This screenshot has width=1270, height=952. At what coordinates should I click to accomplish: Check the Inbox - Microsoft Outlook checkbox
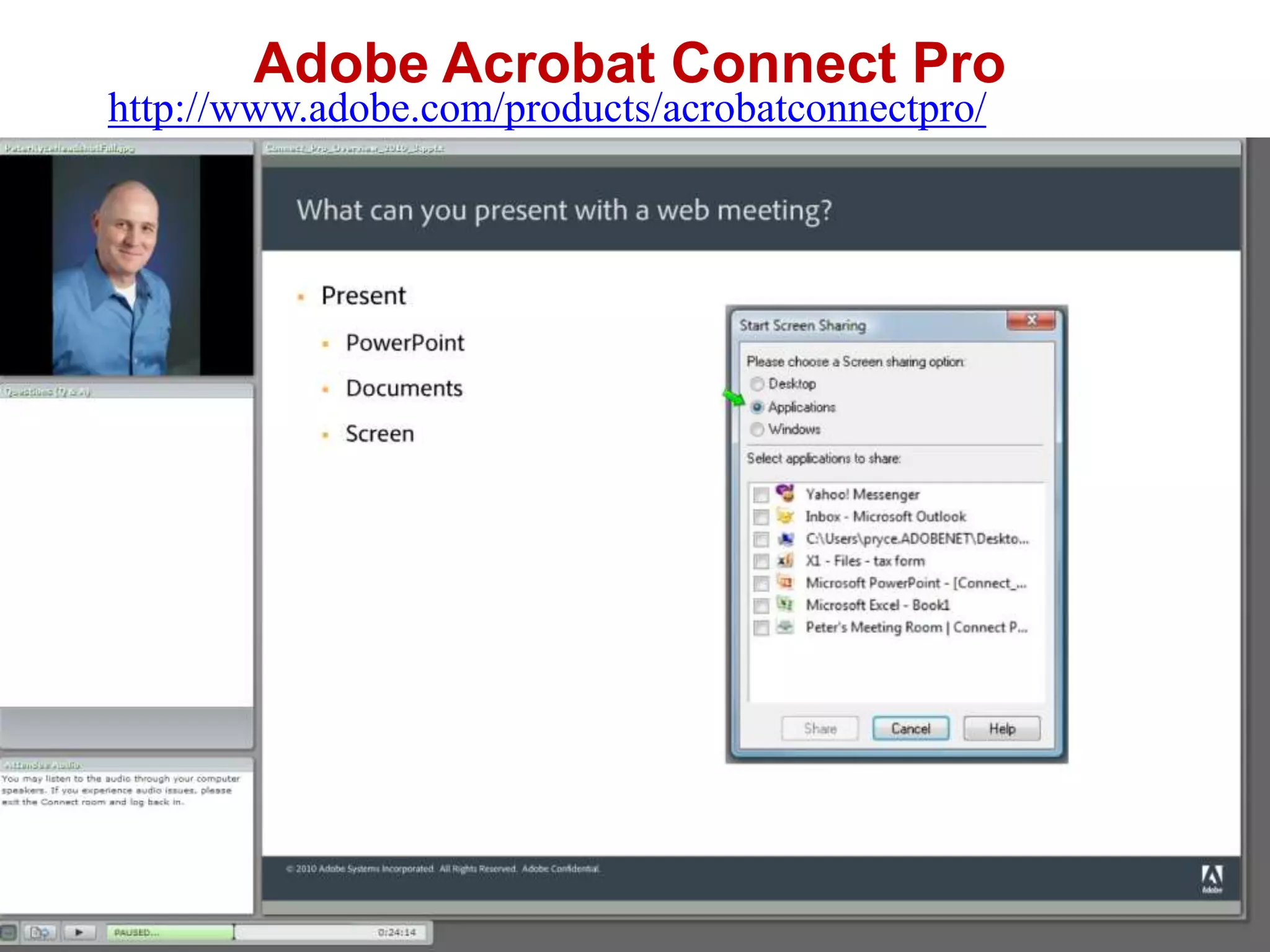761,517
